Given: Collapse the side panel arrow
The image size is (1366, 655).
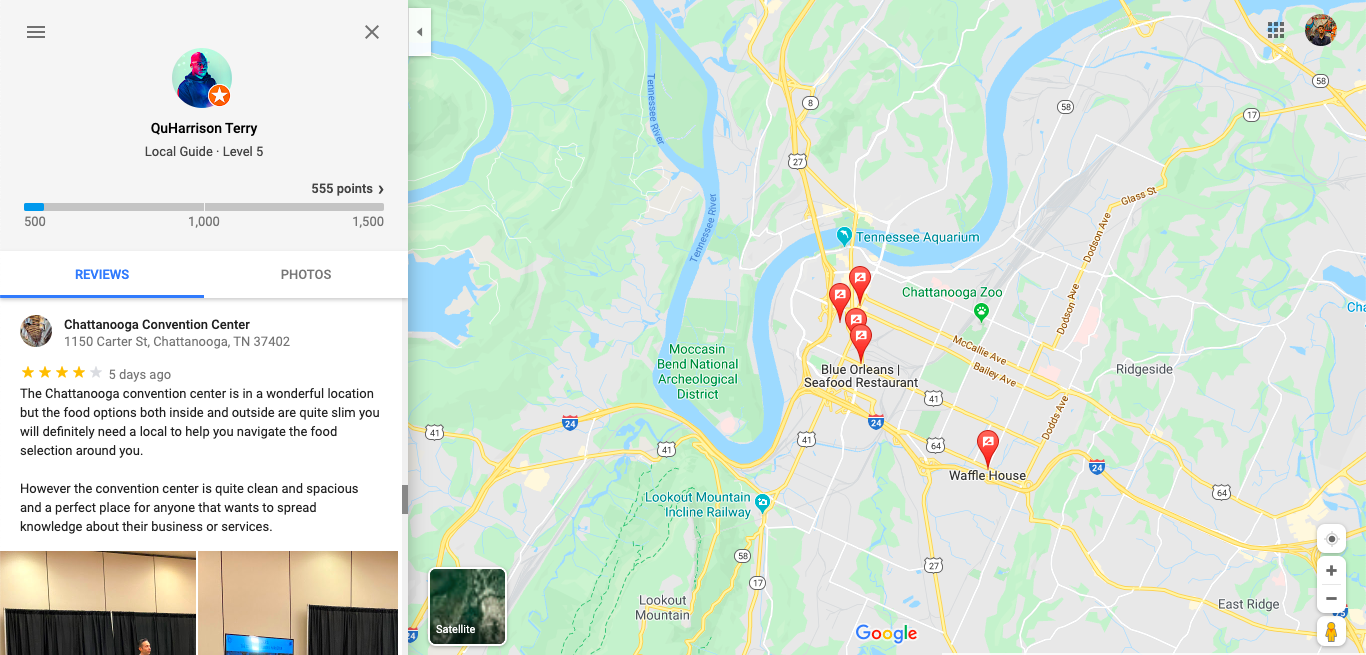Looking at the screenshot, I should tap(420, 32).
